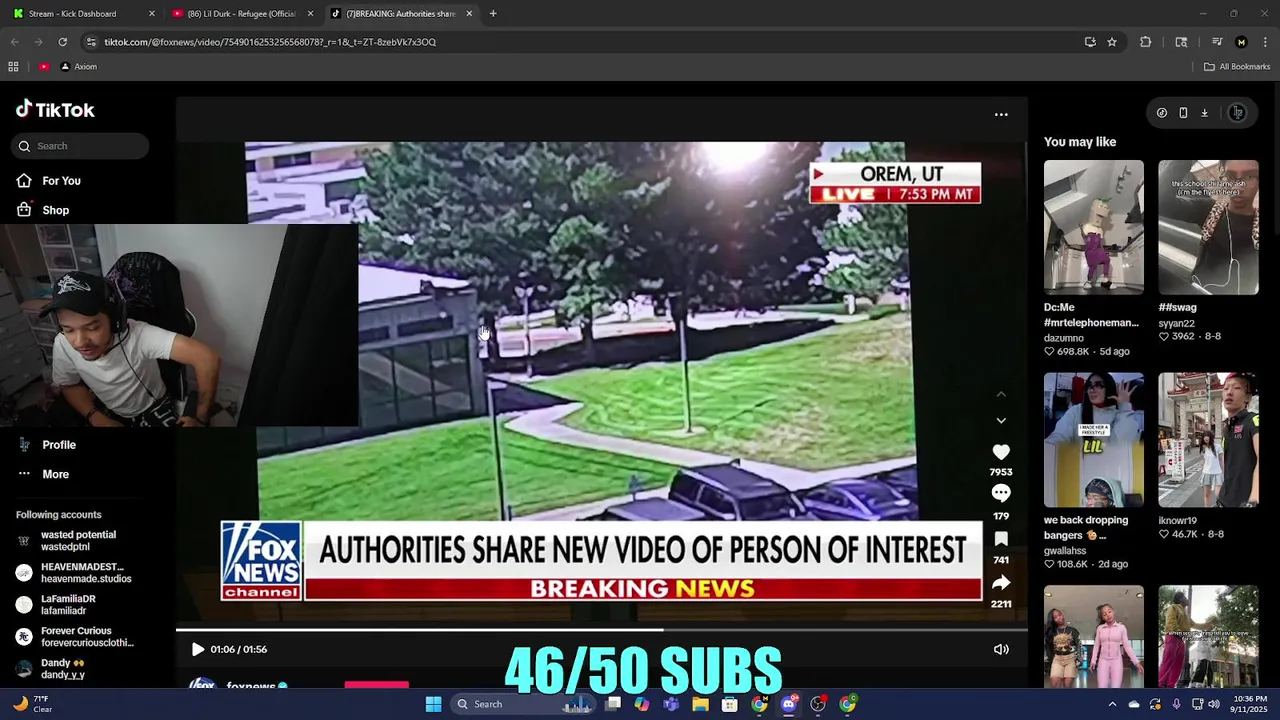The height and width of the screenshot is (720, 1280).
Task: Click the TikTok coin icon in top pill
Action: click(1161, 113)
